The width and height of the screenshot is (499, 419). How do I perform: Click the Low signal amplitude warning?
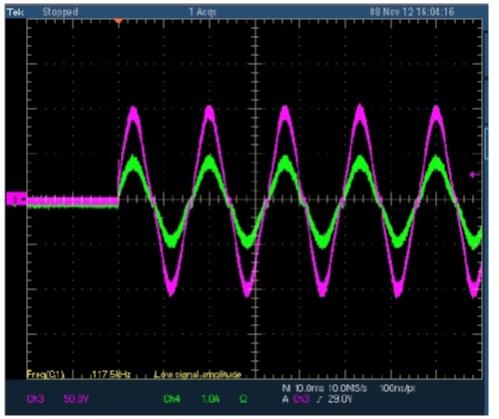click(197, 375)
